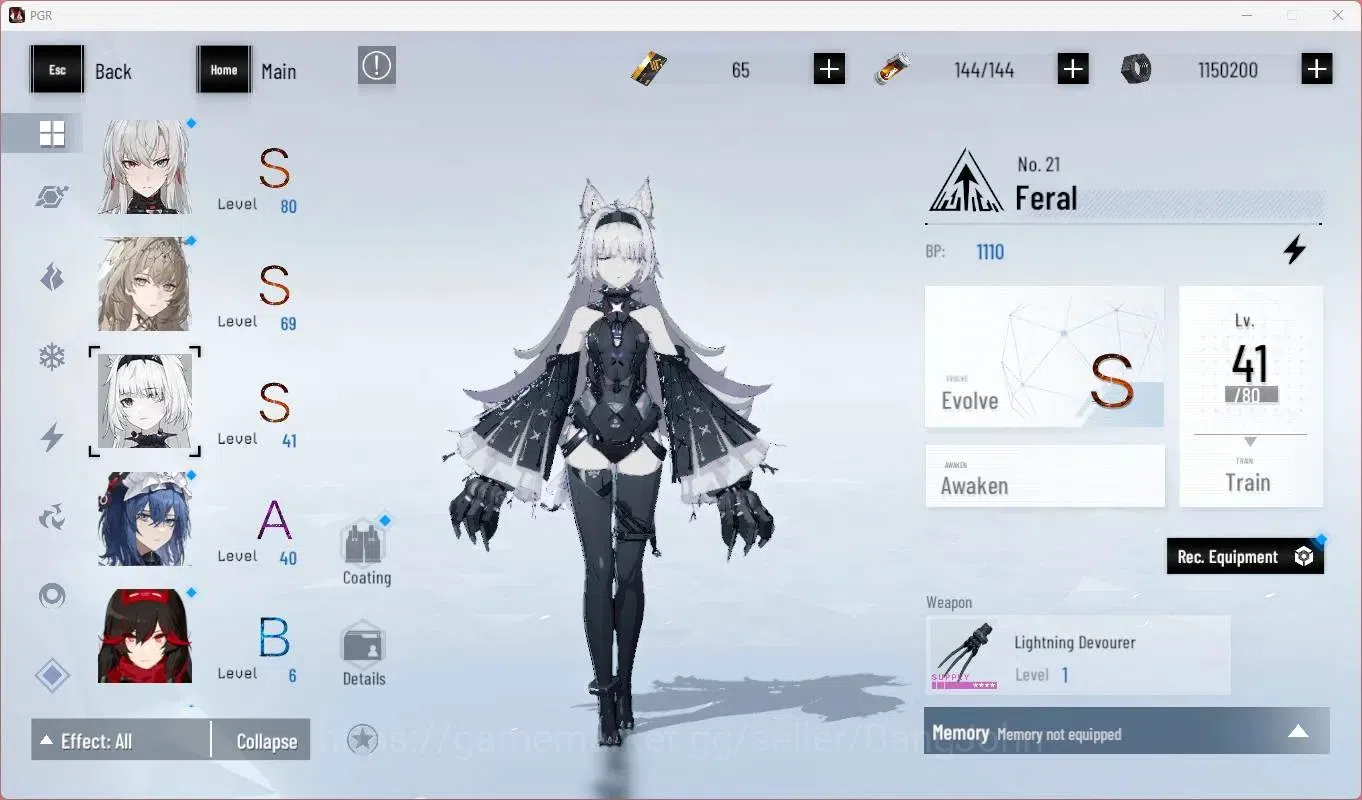Open the Effect: All filter dropdown
Image resolution: width=1362 pixels, height=800 pixels.
pyautogui.click(x=120, y=741)
